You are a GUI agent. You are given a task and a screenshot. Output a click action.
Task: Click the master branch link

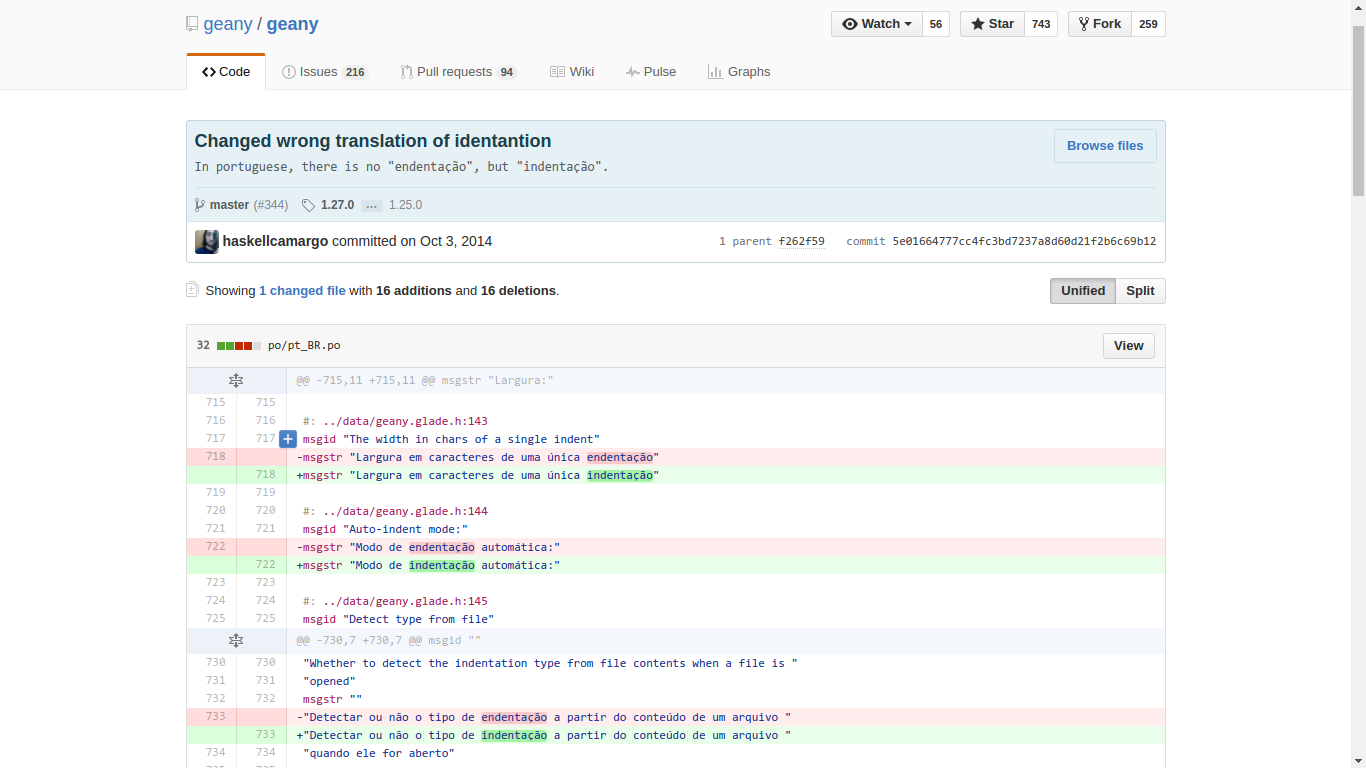(229, 205)
